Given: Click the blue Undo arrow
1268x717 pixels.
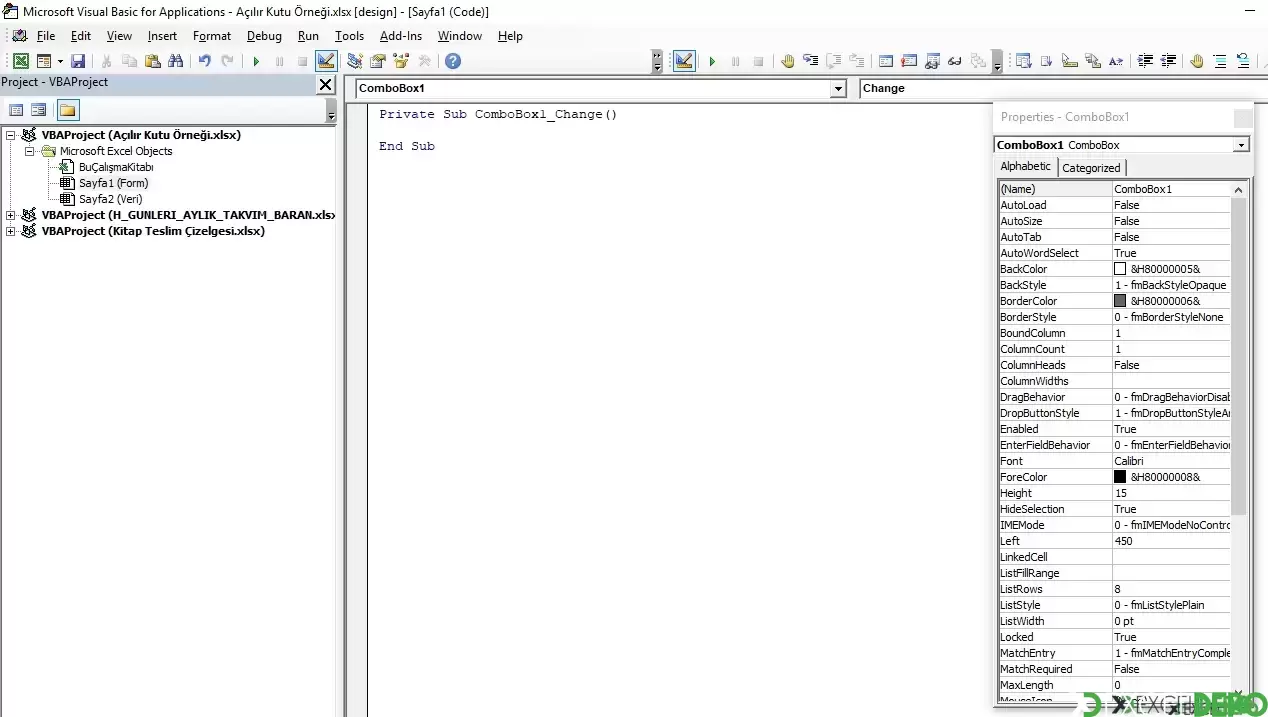Looking at the screenshot, I should tap(204, 61).
